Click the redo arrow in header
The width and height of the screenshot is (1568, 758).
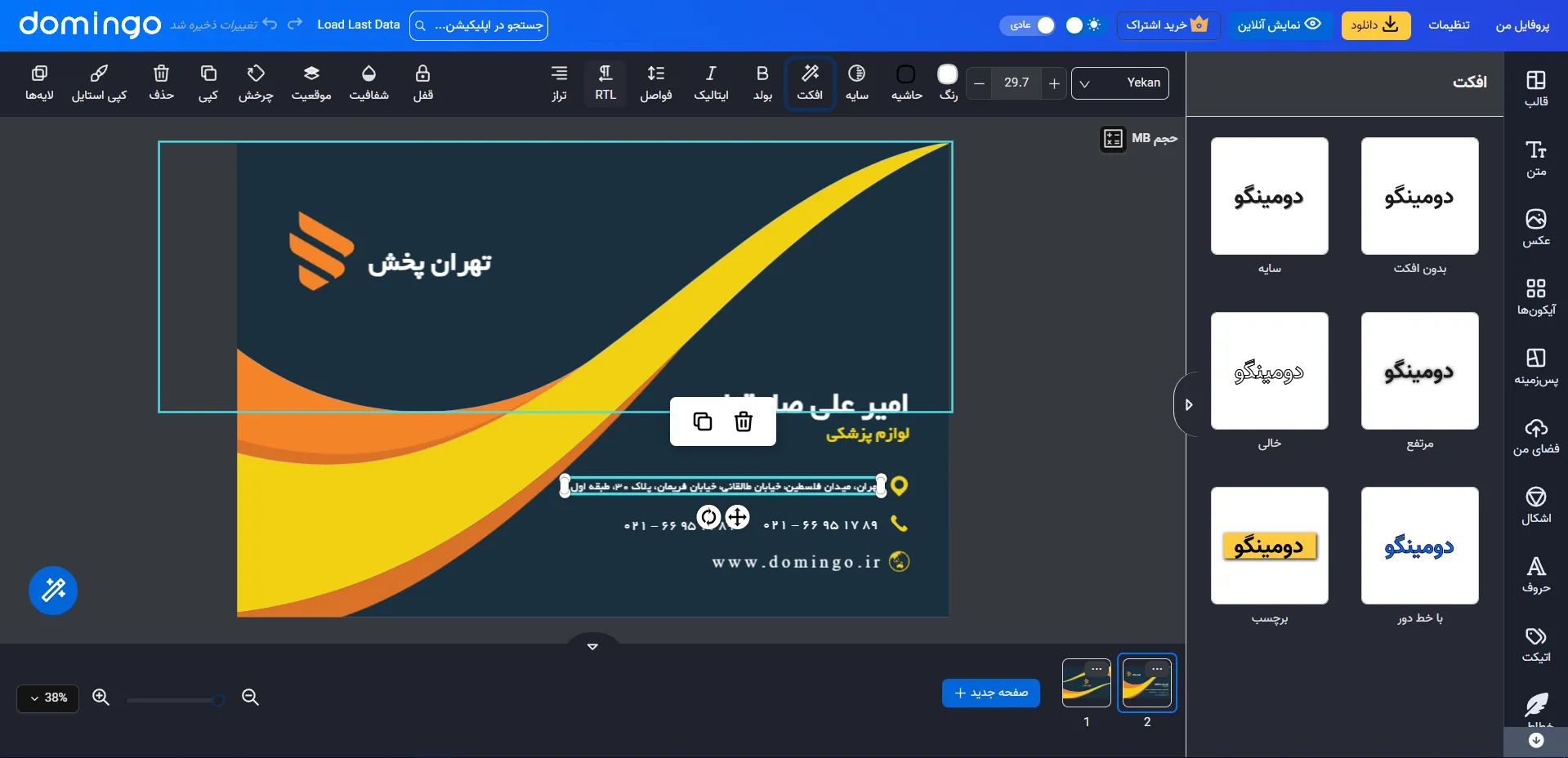click(295, 24)
